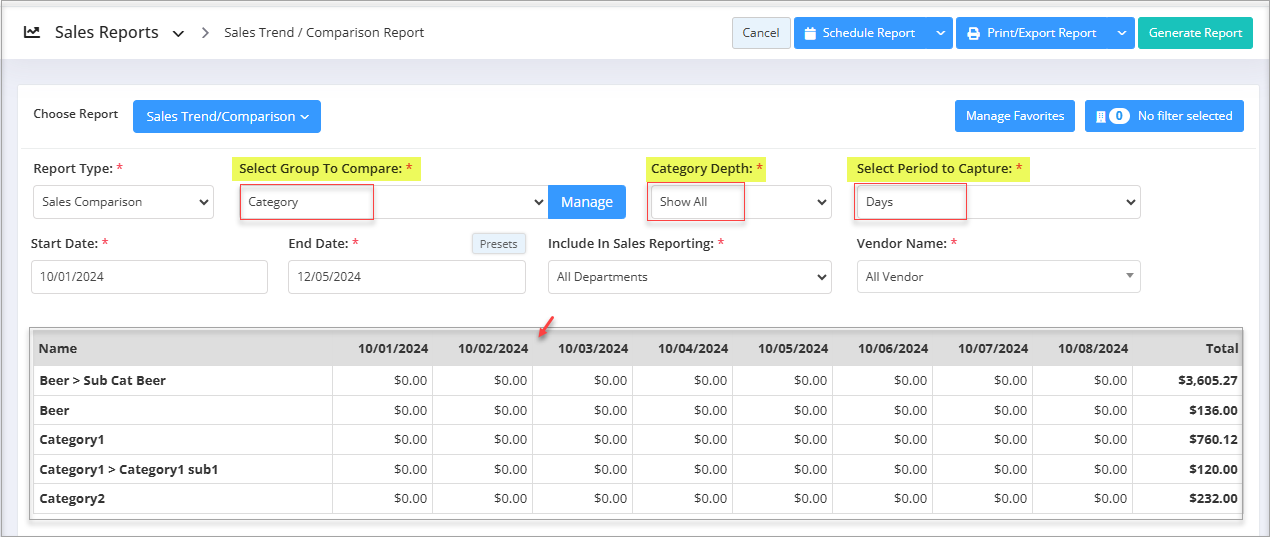Screen dimensions: 1270x537
Task: Click the Sales Reports chart icon
Action: coord(32,32)
